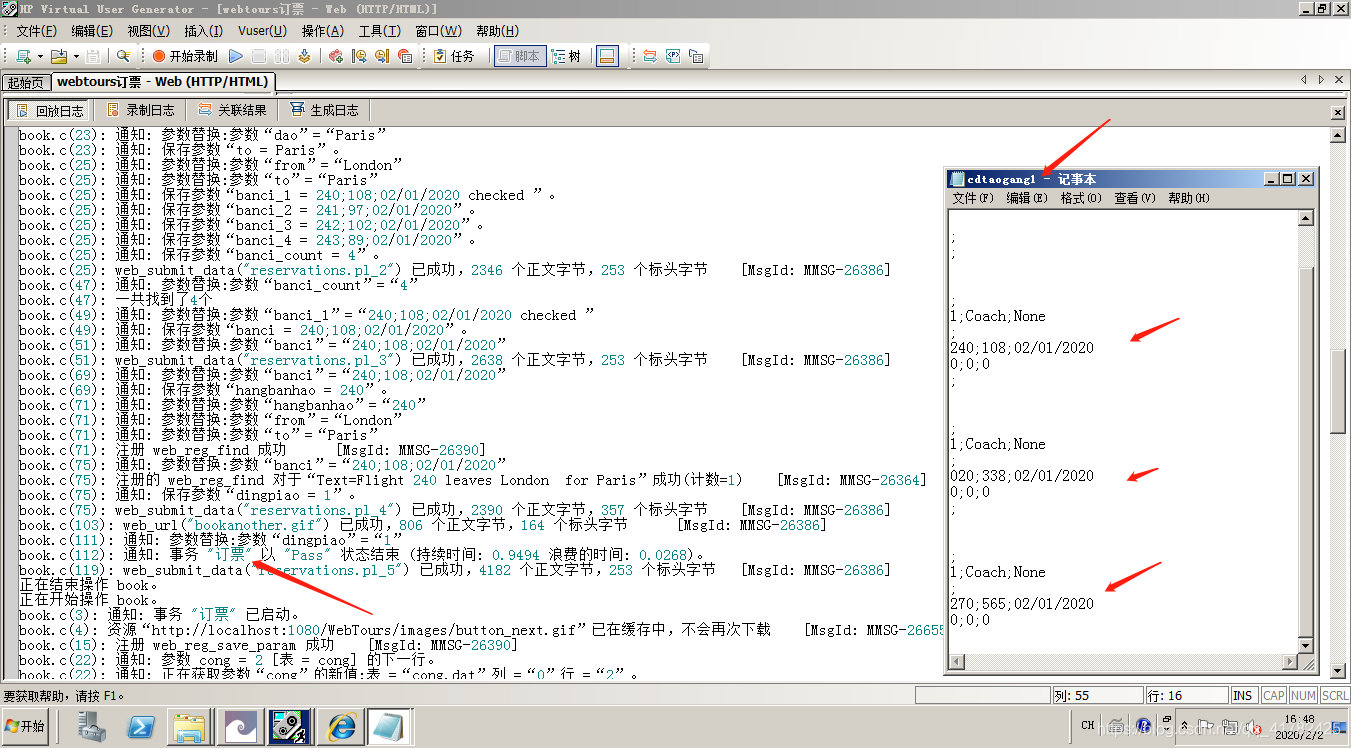This screenshot has height=748, width=1351.
Task: Click the start transaction clock icon
Action: [359, 57]
